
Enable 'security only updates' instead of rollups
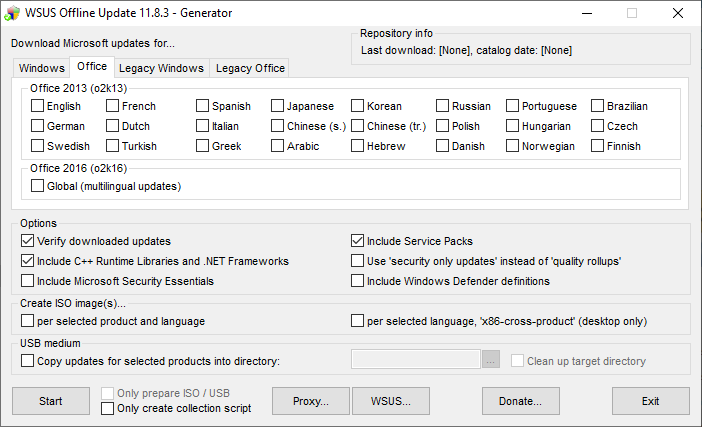point(357,261)
